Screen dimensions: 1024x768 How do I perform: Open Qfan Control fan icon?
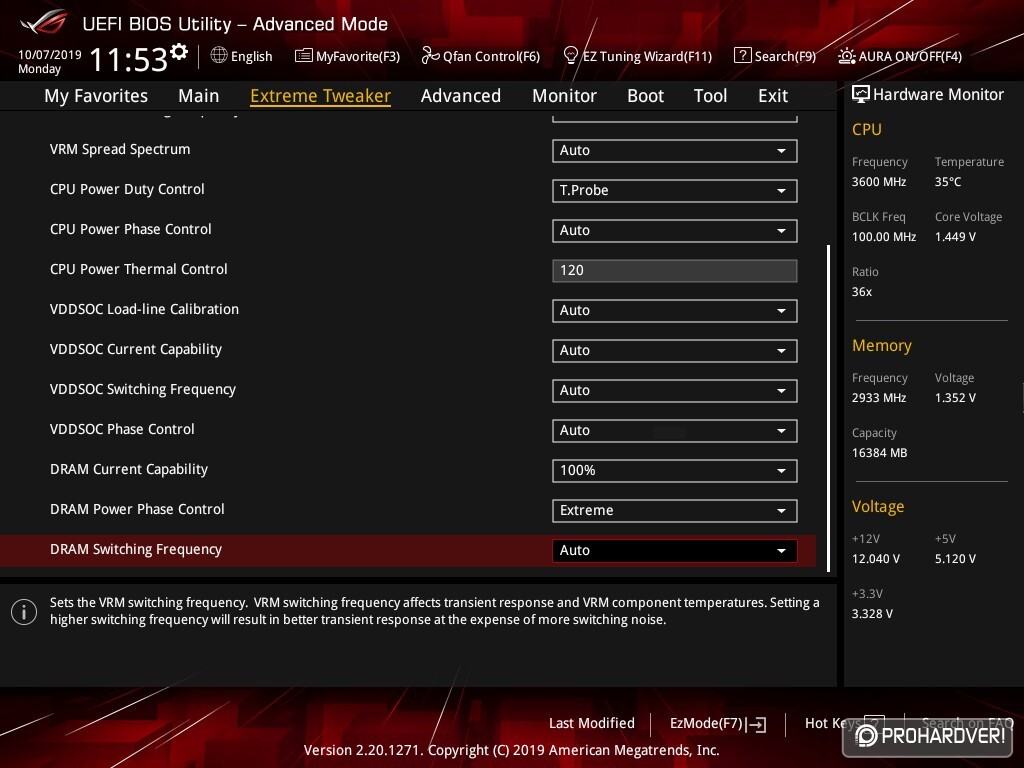point(430,56)
